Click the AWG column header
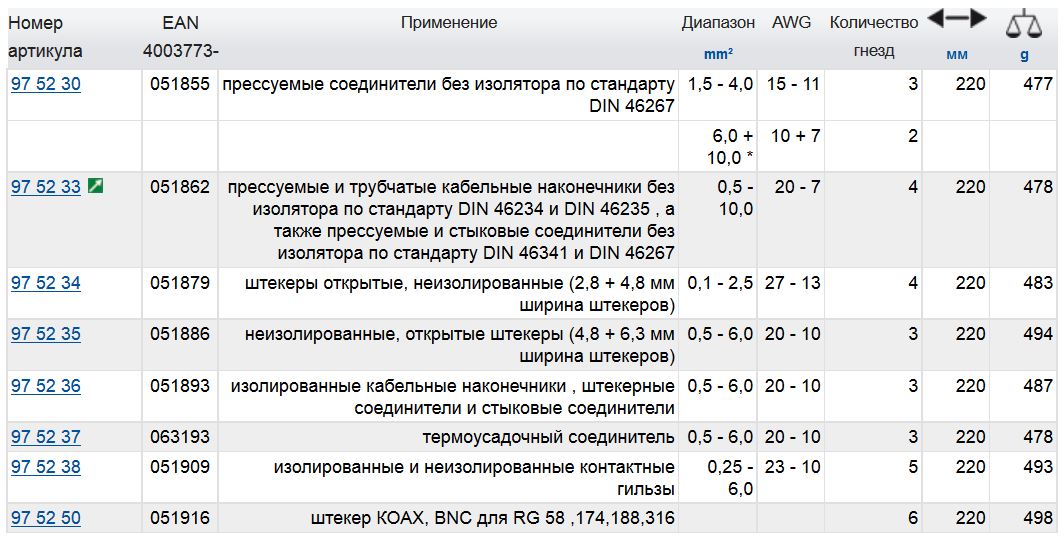 pos(791,22)
